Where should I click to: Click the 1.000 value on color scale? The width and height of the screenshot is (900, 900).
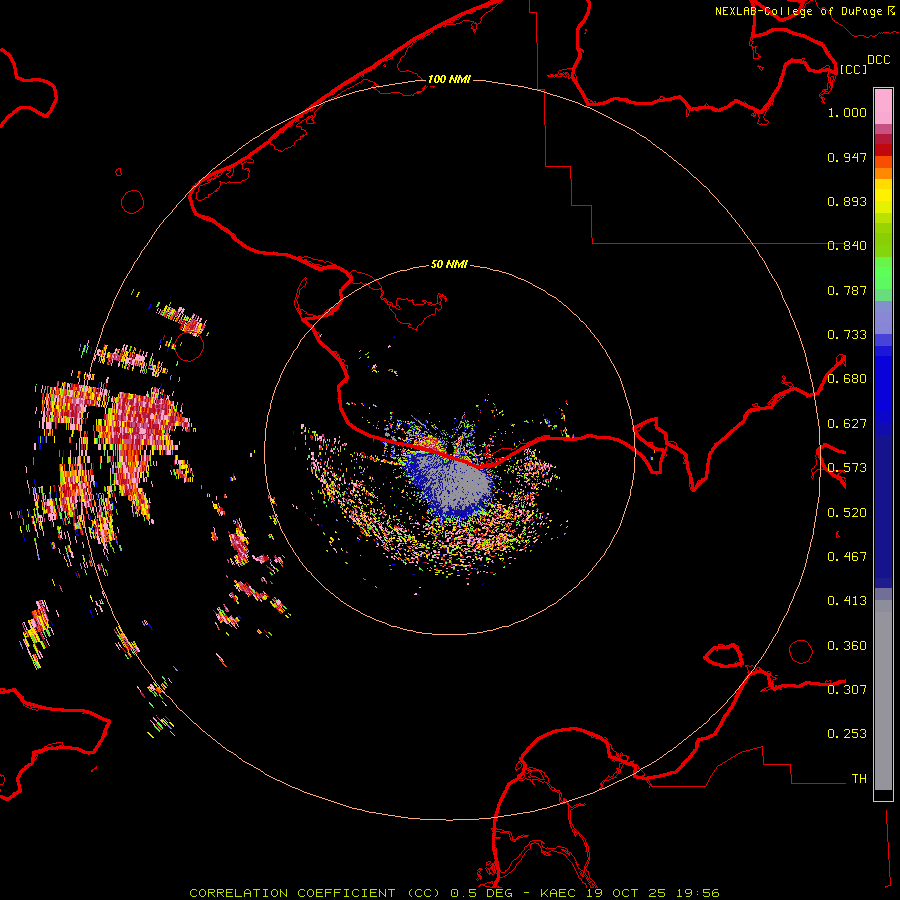847,112
